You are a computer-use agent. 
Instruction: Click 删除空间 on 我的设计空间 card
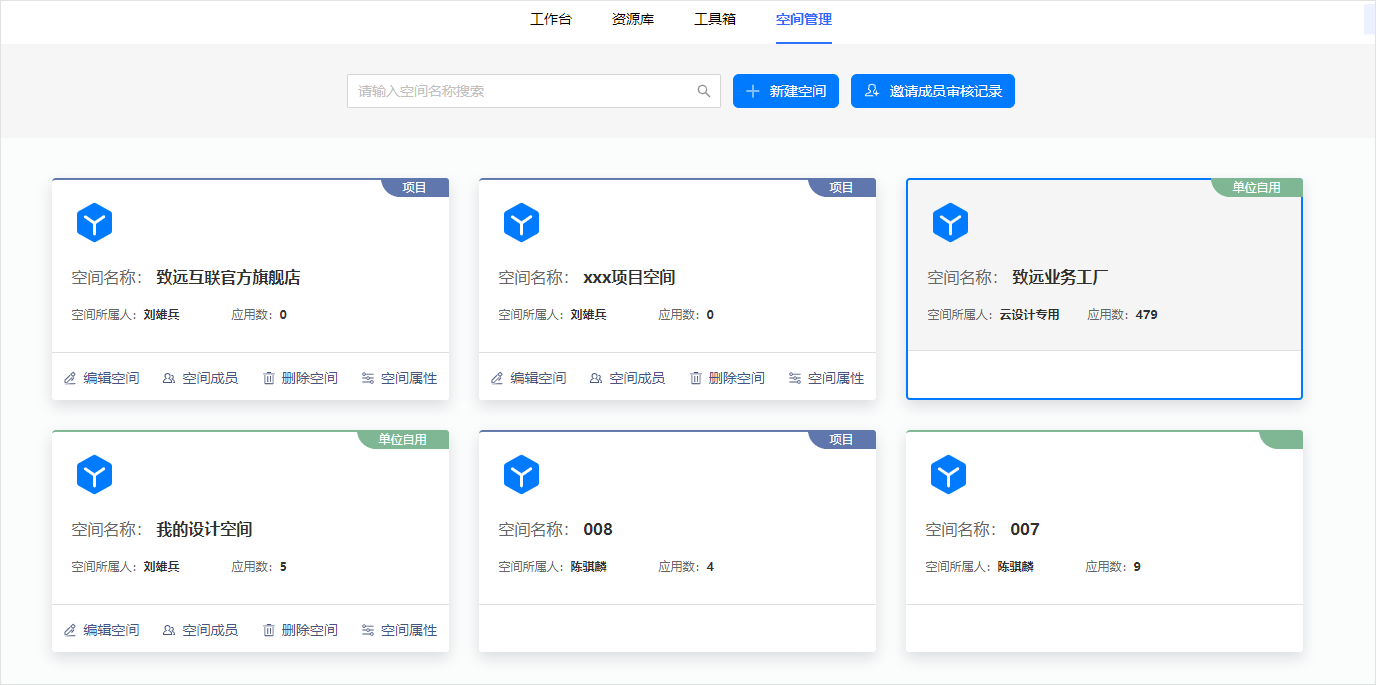pos(300,630)
